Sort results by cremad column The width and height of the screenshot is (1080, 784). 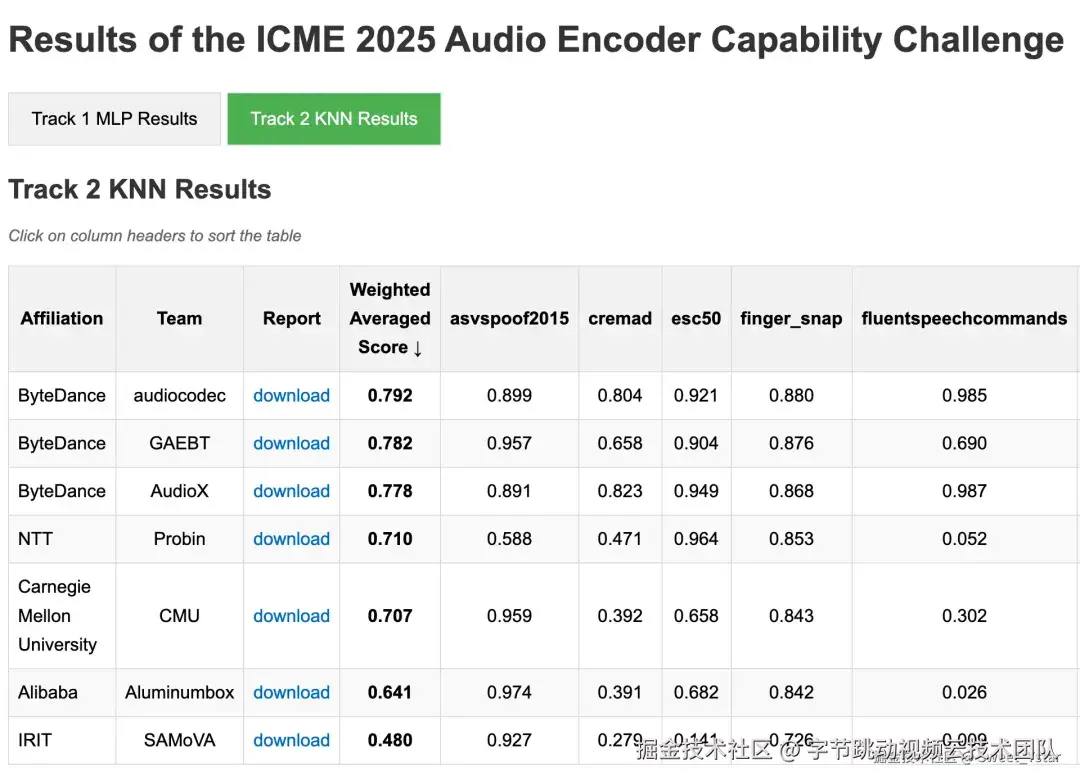pyautogui.click(x=620, y=318)
